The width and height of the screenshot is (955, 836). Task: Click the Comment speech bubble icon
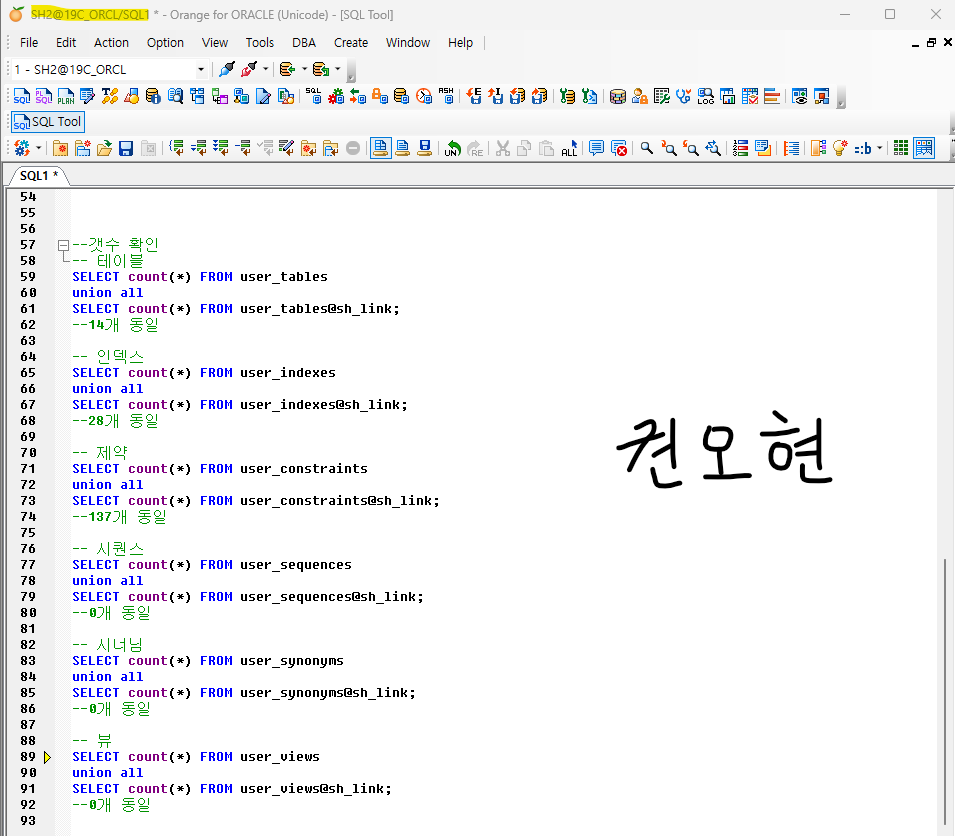[x=596, y=148]
